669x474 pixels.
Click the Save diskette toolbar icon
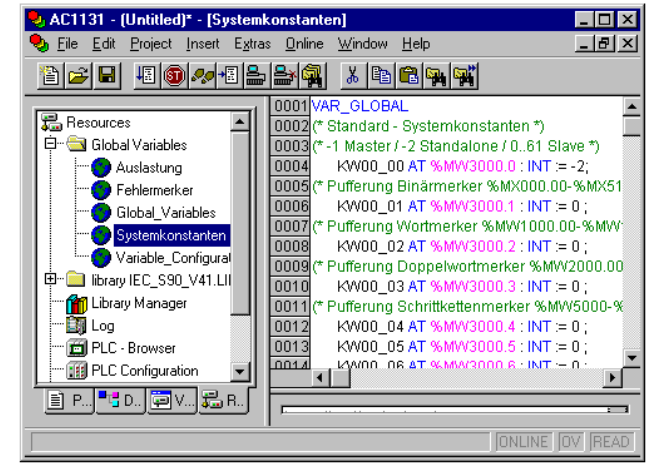(x=106, y=76)
